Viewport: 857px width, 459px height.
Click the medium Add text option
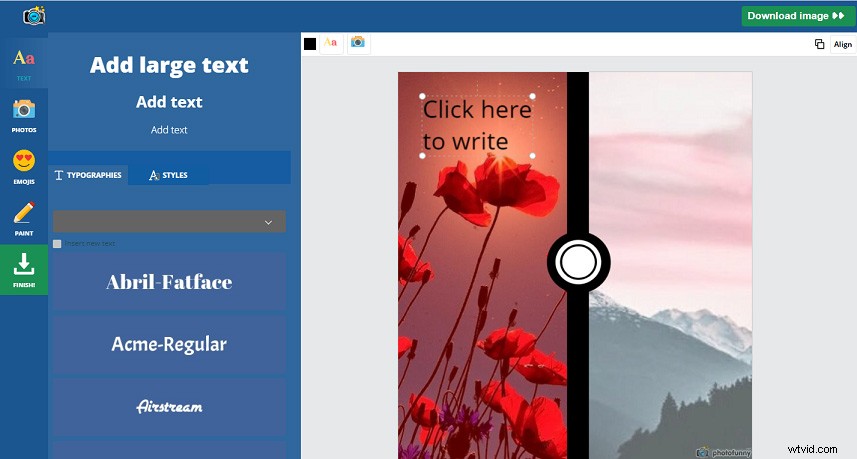[x=169, y=102]
